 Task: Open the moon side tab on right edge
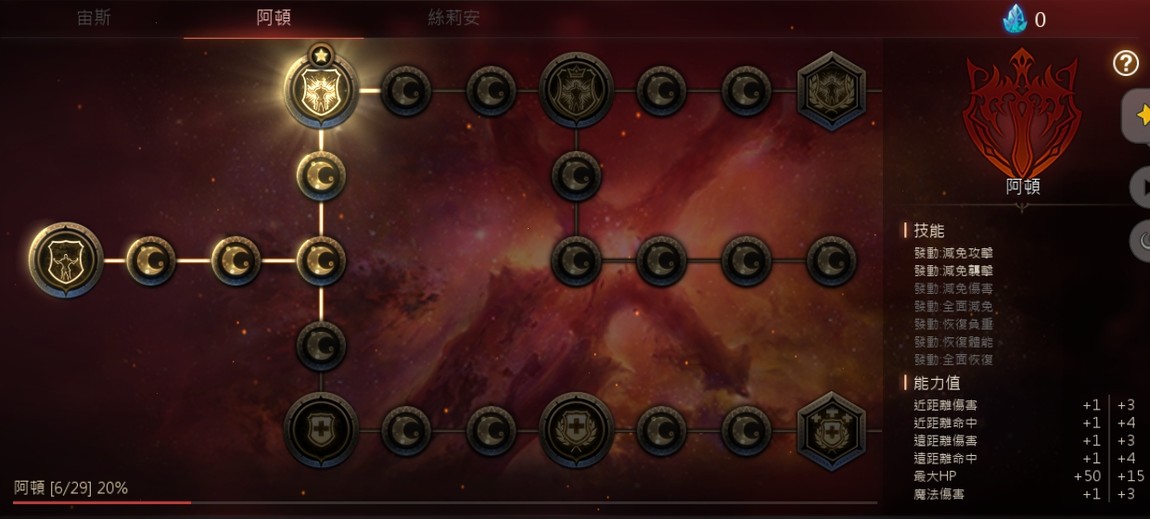pos(1140,238)
